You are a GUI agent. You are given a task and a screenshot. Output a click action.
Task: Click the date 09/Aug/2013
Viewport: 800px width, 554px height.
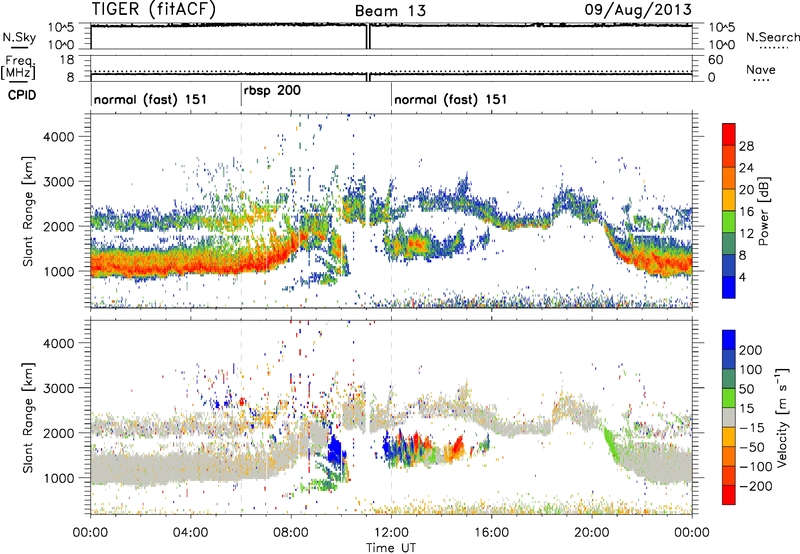point(638,9)
